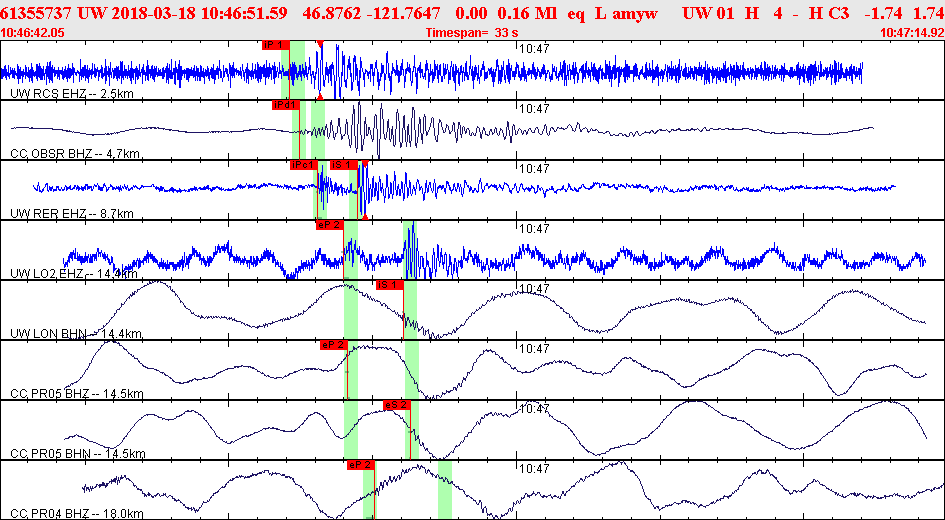Click the 10:47 time tick on RCS trace
Image resolution: width=945 pixels, height=520 pixels.
534,48
